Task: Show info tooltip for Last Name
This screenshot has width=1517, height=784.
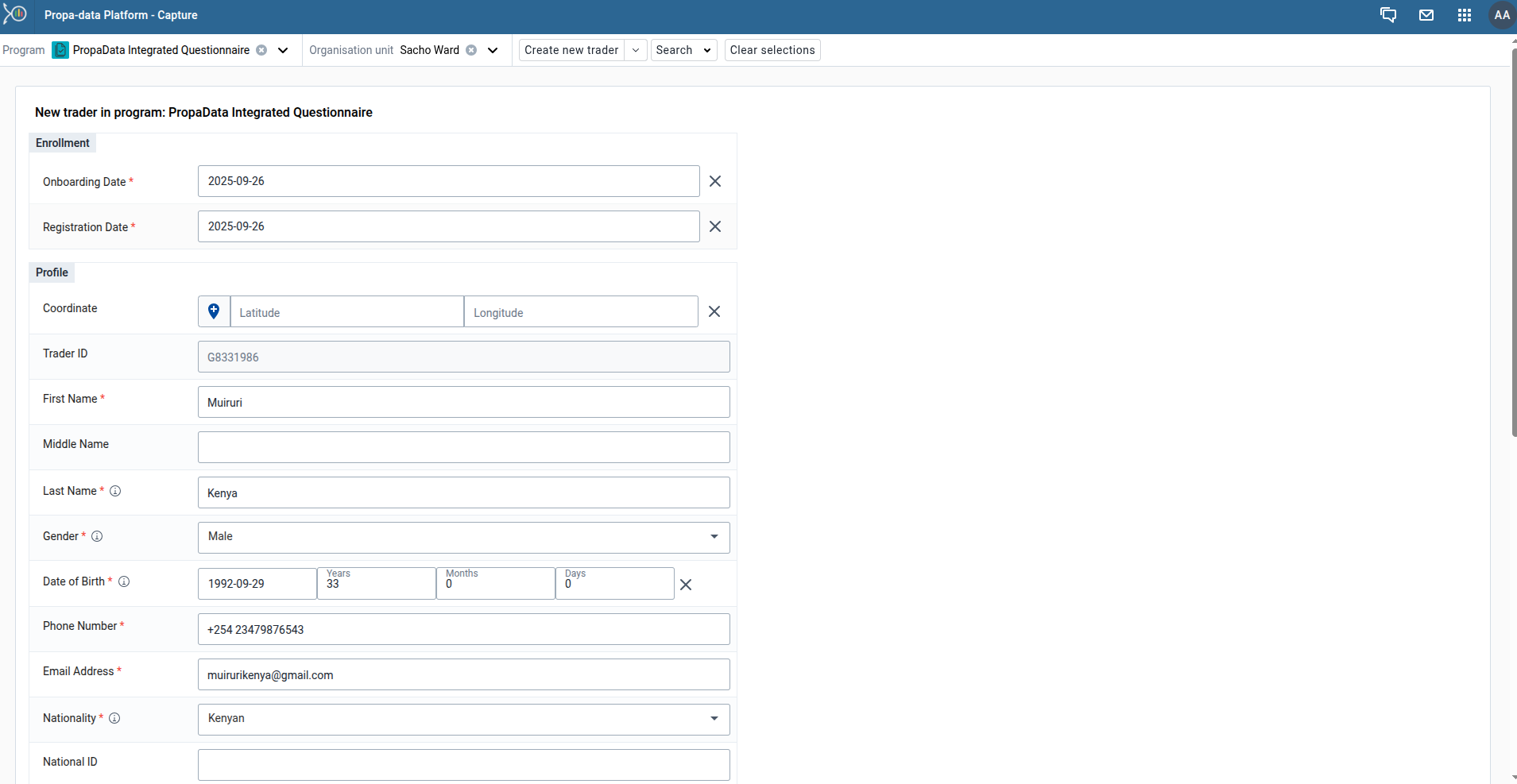Action: click(115, 491)
